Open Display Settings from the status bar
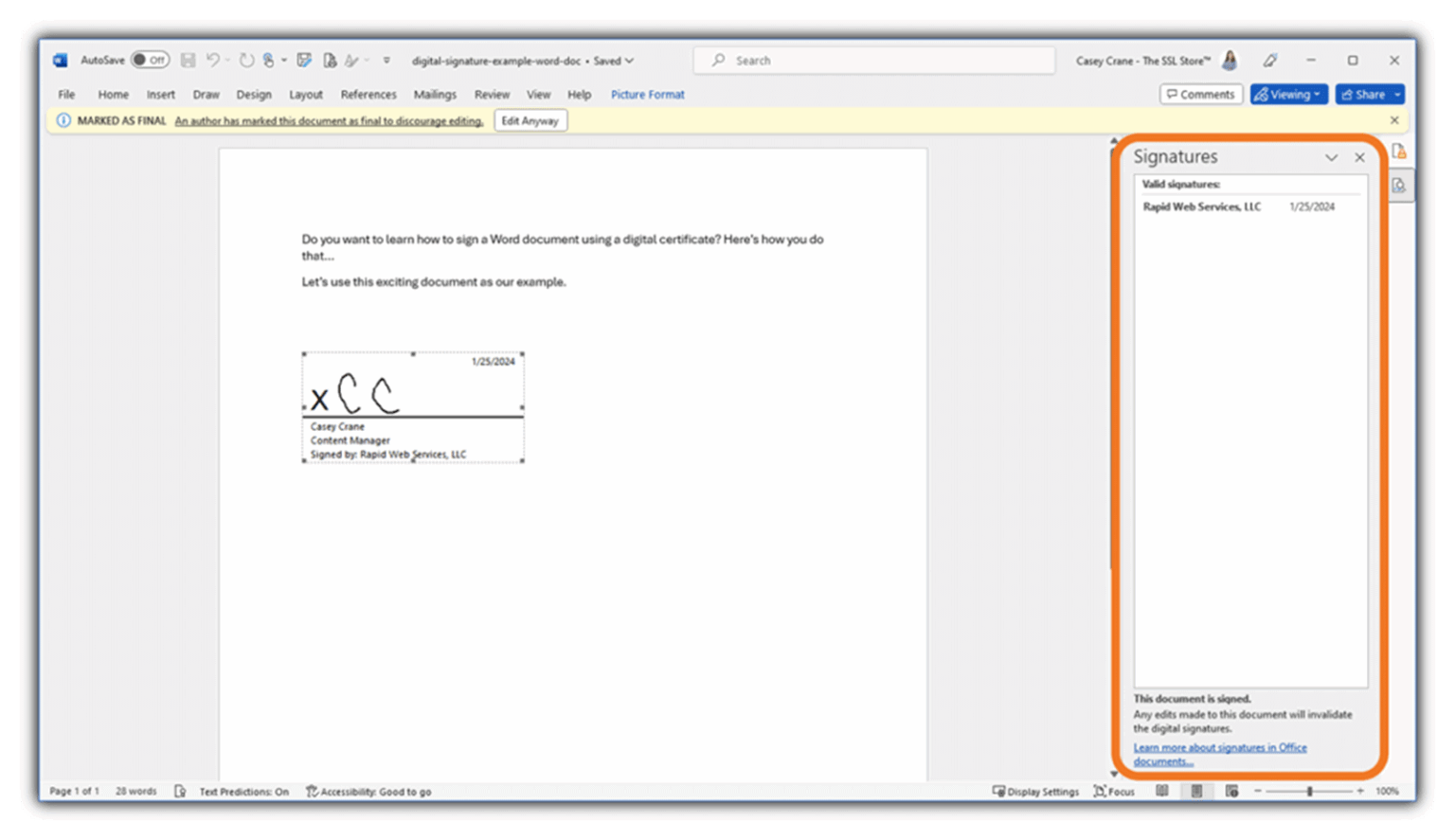The height and width of the screenshot is (840, 1455). (1034, 792)
